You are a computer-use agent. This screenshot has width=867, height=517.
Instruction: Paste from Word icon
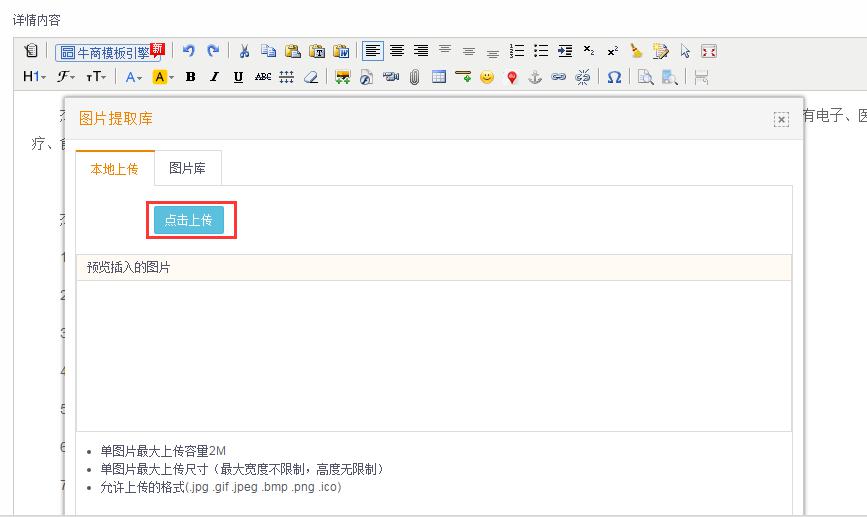(x=341, y=51)
